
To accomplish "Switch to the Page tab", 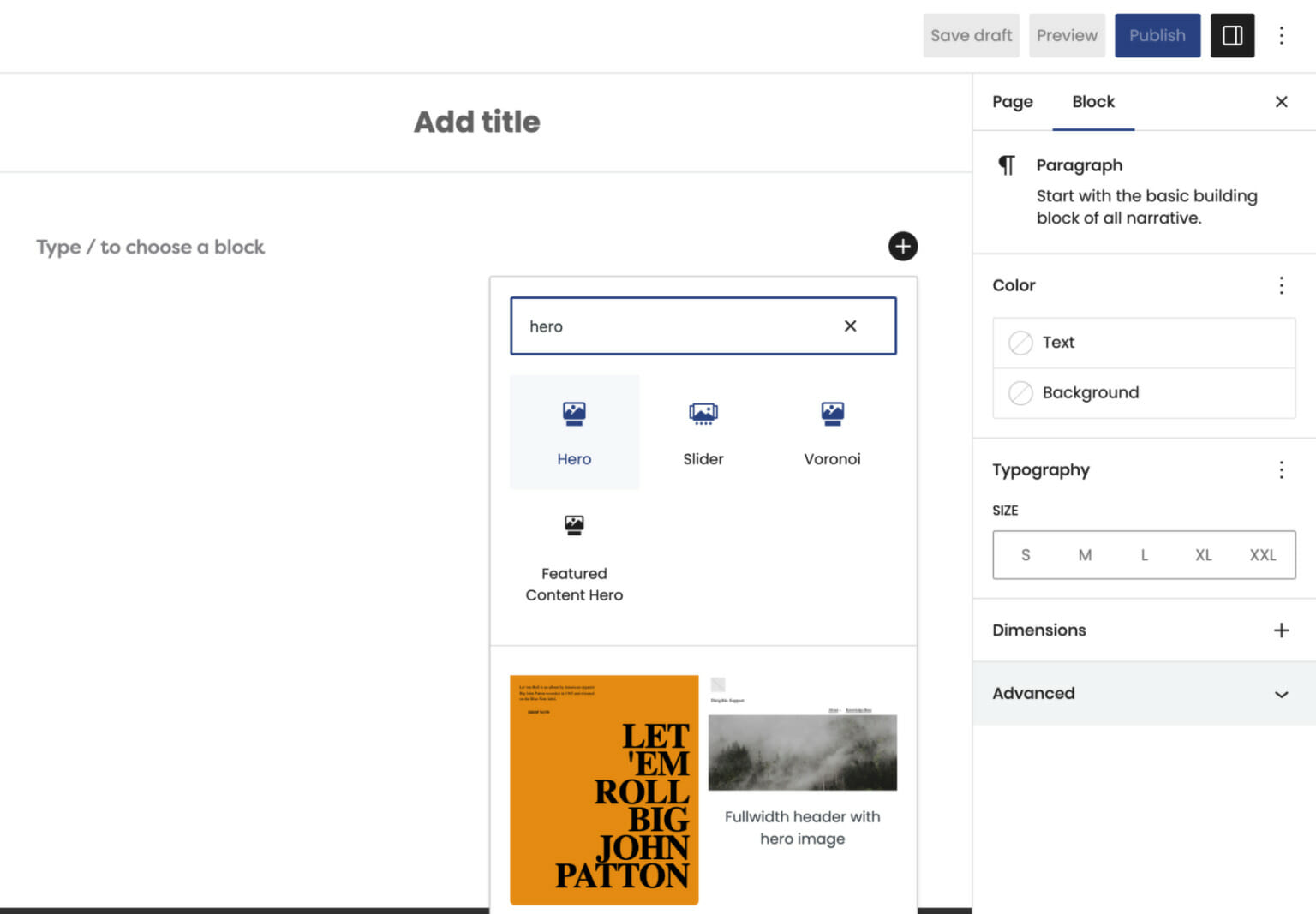I will (x=1012, y=102).
